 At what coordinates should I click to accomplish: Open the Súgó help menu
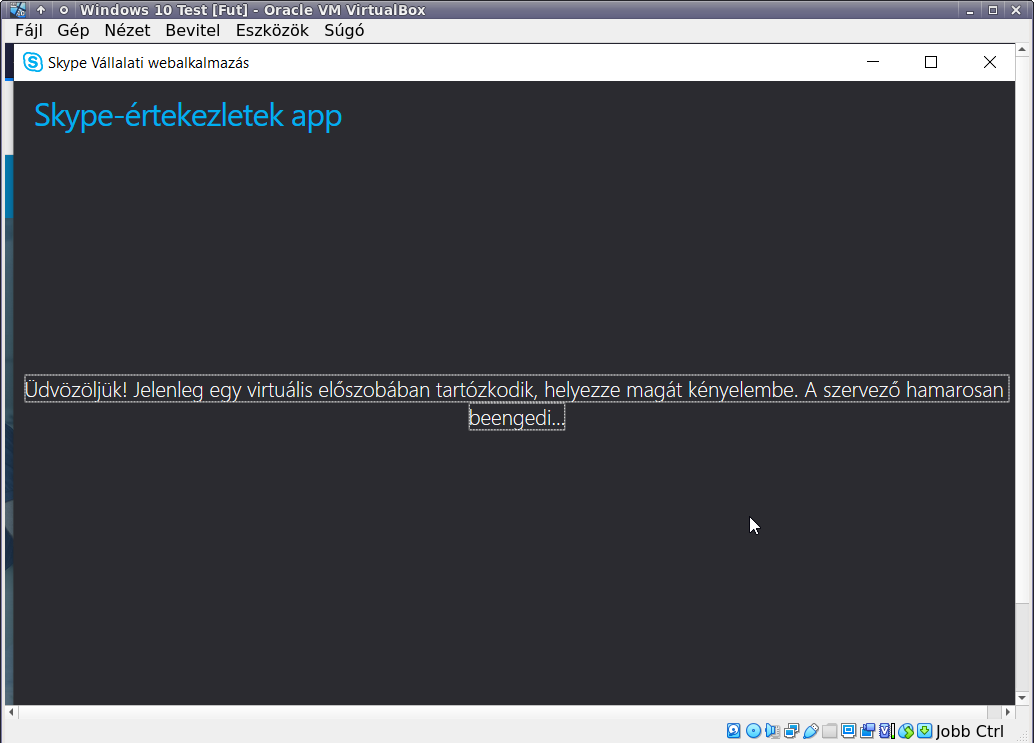point(344,30)
